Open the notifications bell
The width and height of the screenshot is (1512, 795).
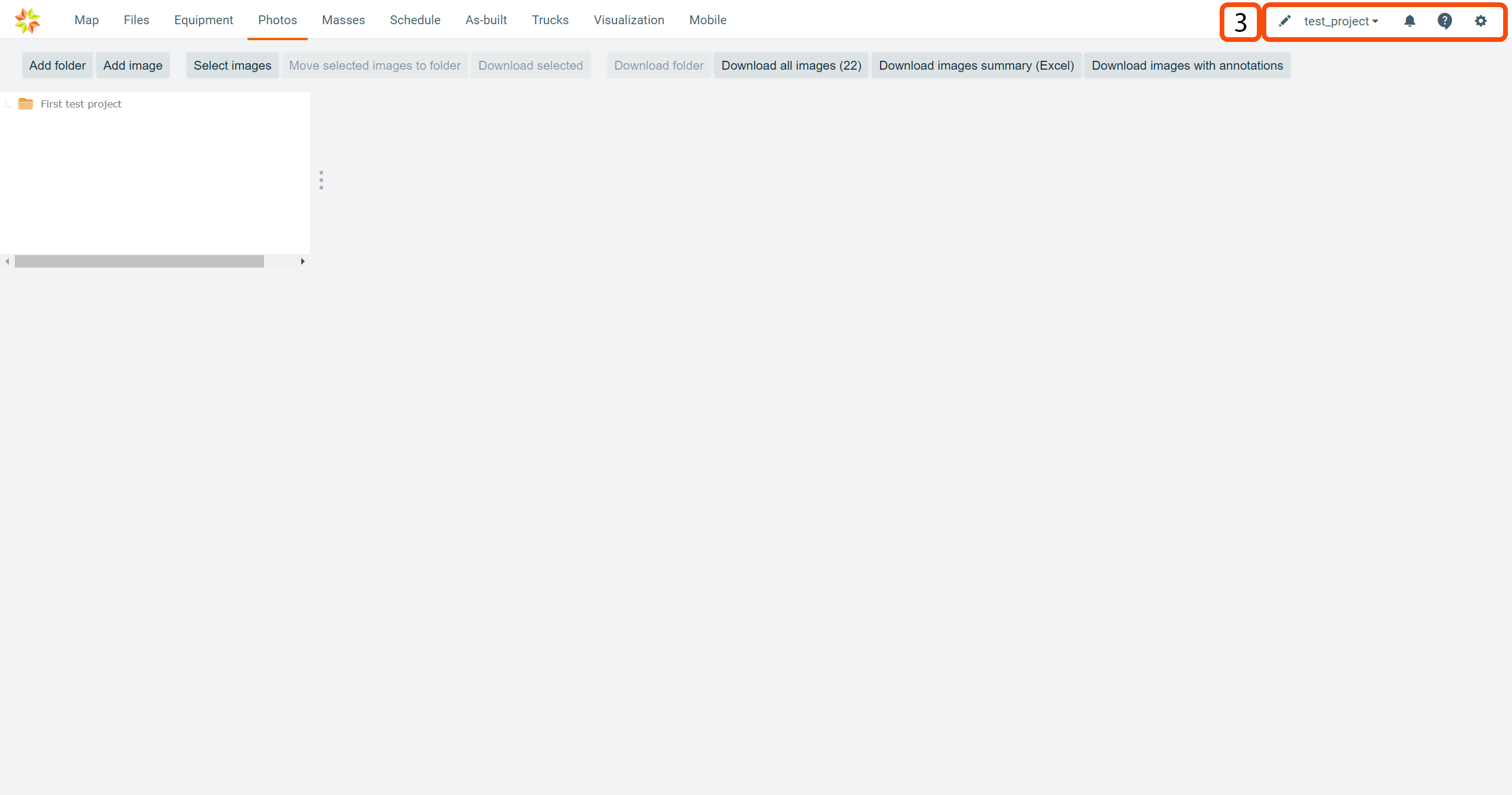[x=1410, y=21]
